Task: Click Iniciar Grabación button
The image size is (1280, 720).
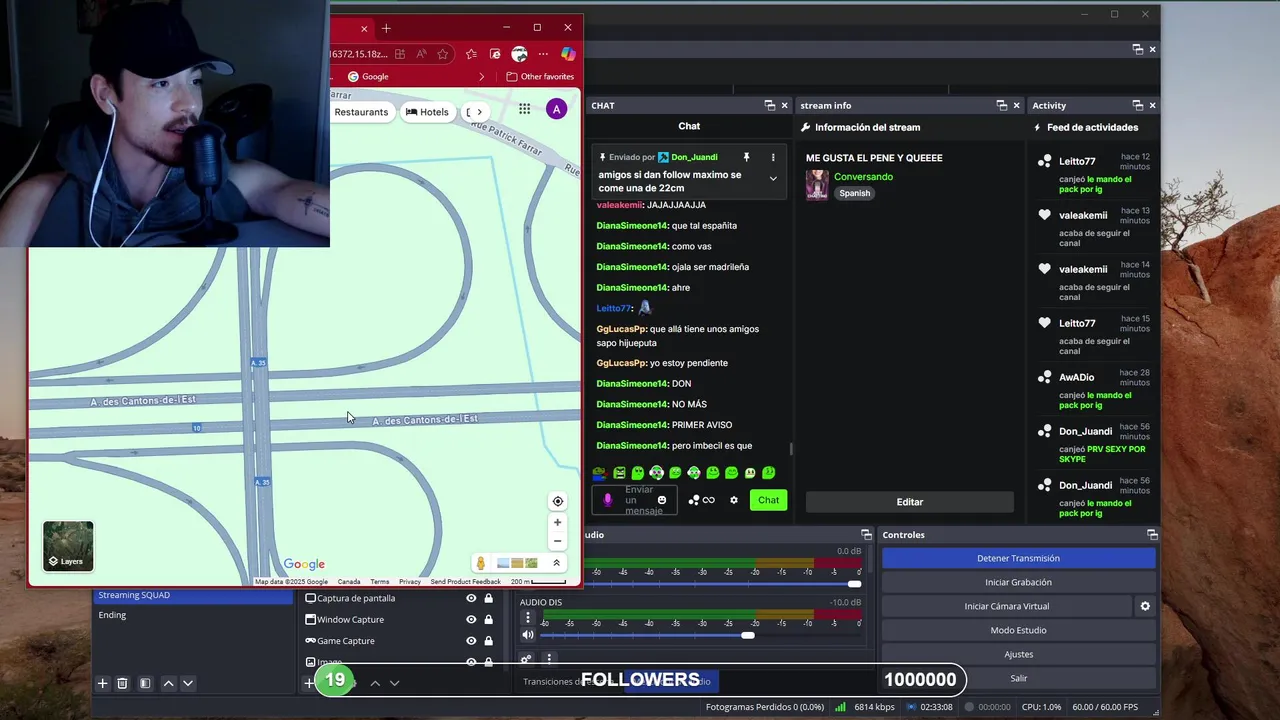Action: 1018,582
